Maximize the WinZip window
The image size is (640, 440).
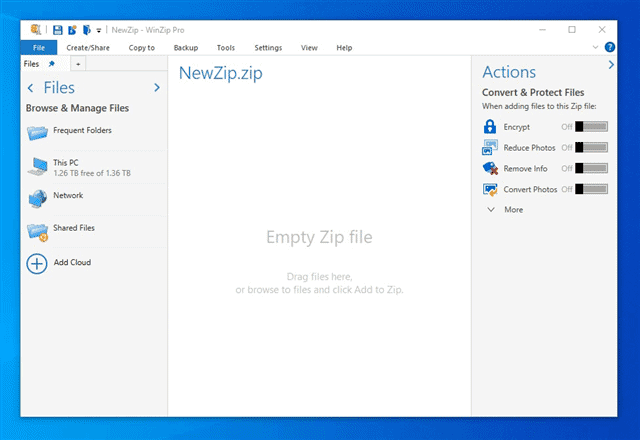pyautogui.click(x=572, y=30)
